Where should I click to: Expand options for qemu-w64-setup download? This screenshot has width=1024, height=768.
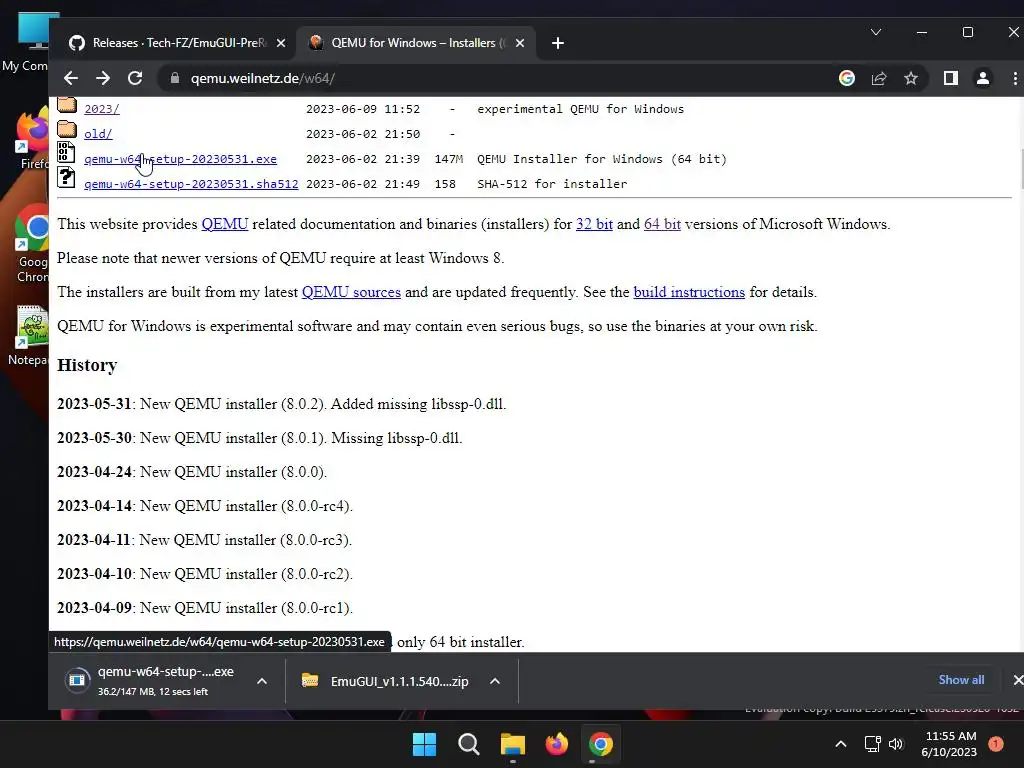click(x=262, y=681)
